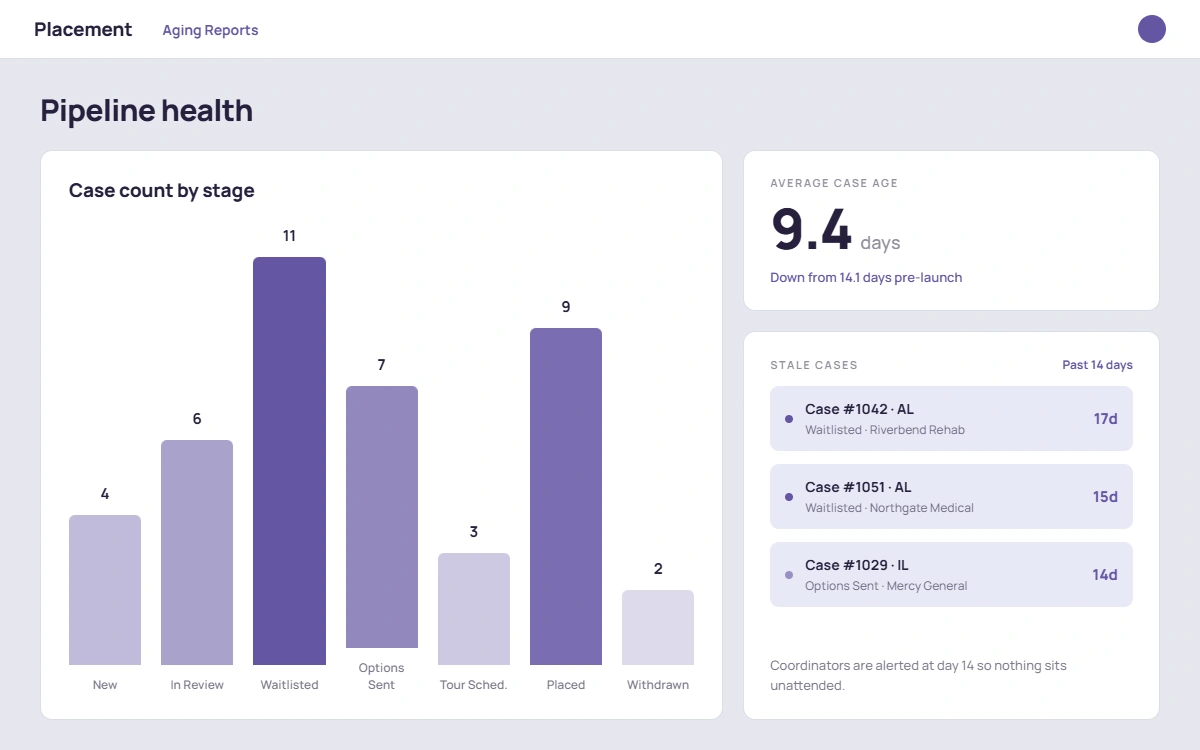Click the Placed axis label
The width and height of the screenshot is (1200, 750).
pos(566,685)
